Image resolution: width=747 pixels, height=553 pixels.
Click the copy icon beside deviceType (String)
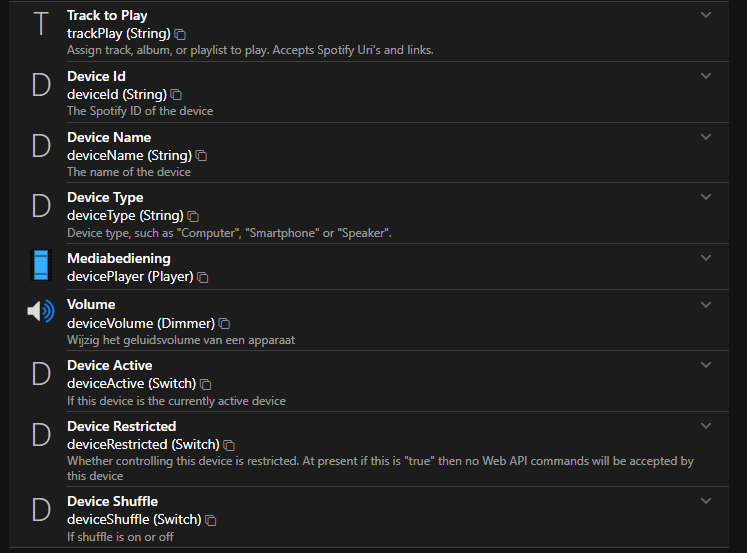pyautogui.click(x=193, y=216)
